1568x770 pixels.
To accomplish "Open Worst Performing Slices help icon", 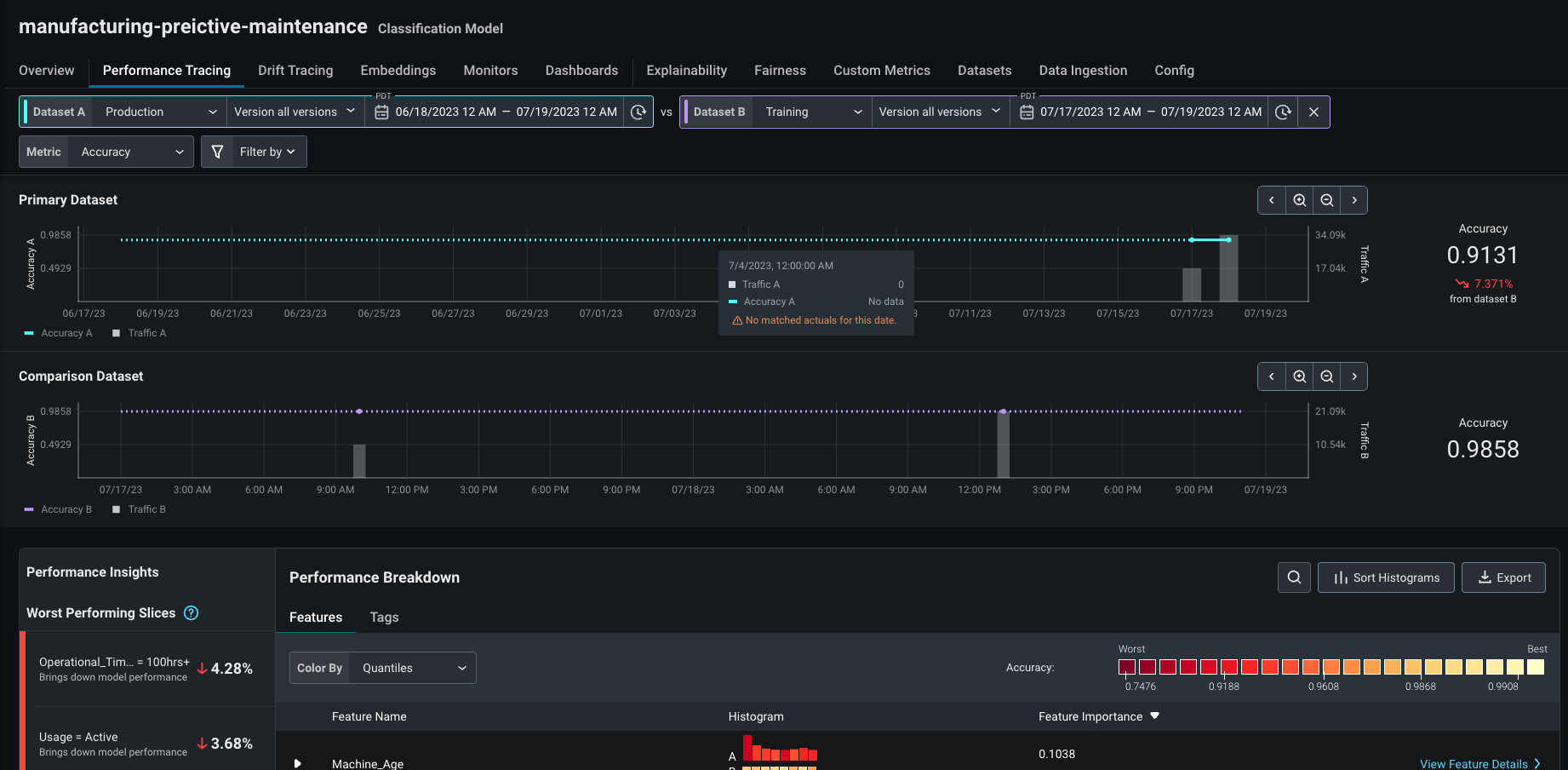I will 192,613.
